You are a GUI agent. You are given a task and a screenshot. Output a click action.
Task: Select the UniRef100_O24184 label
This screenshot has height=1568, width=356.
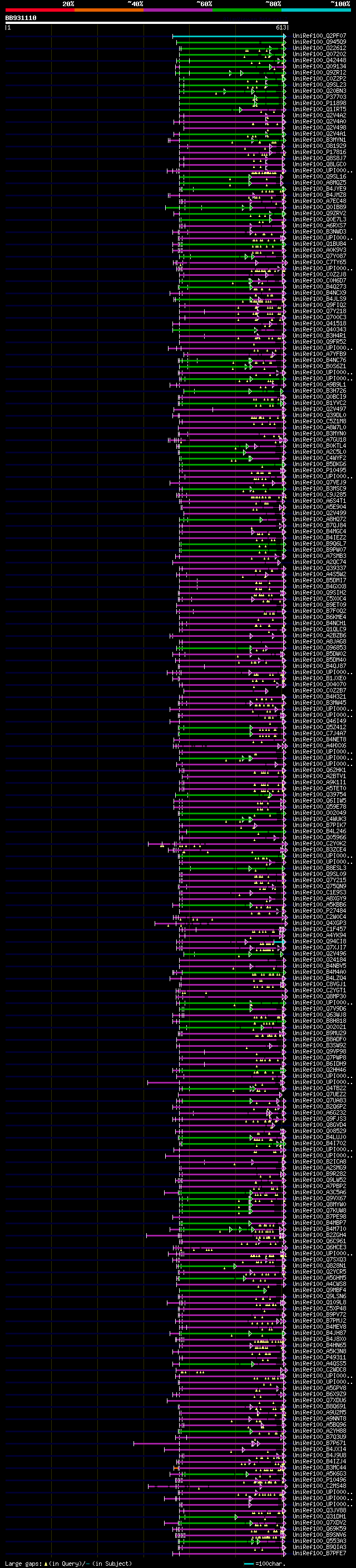pos(319,960)
